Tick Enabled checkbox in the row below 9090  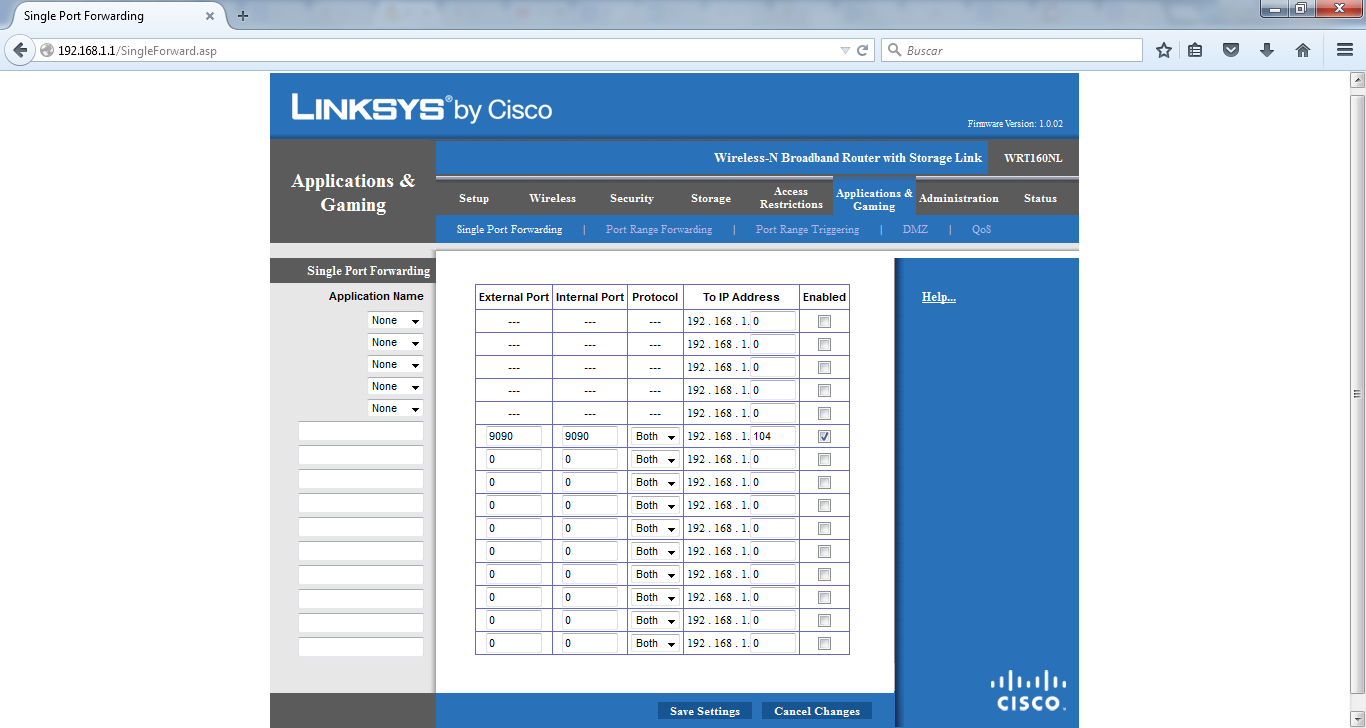click(x=824, y=459)
